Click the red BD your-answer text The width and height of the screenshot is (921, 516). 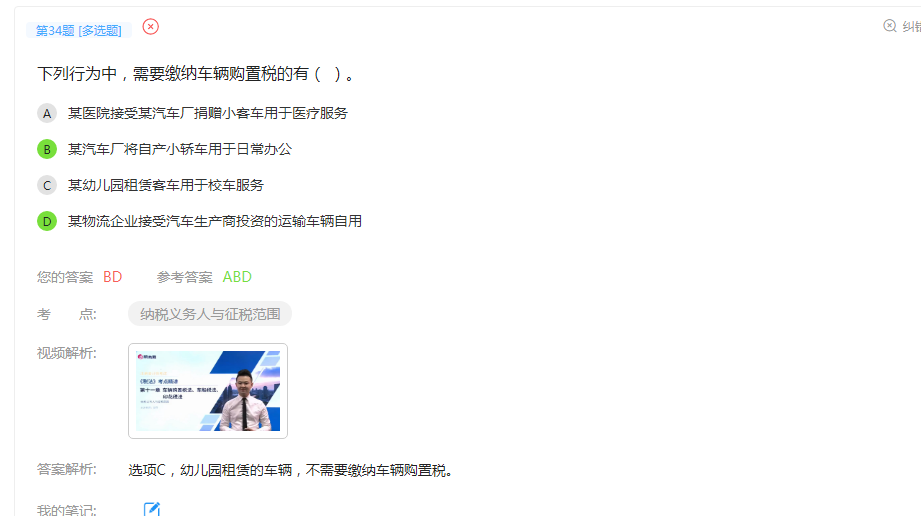(112, 277)
